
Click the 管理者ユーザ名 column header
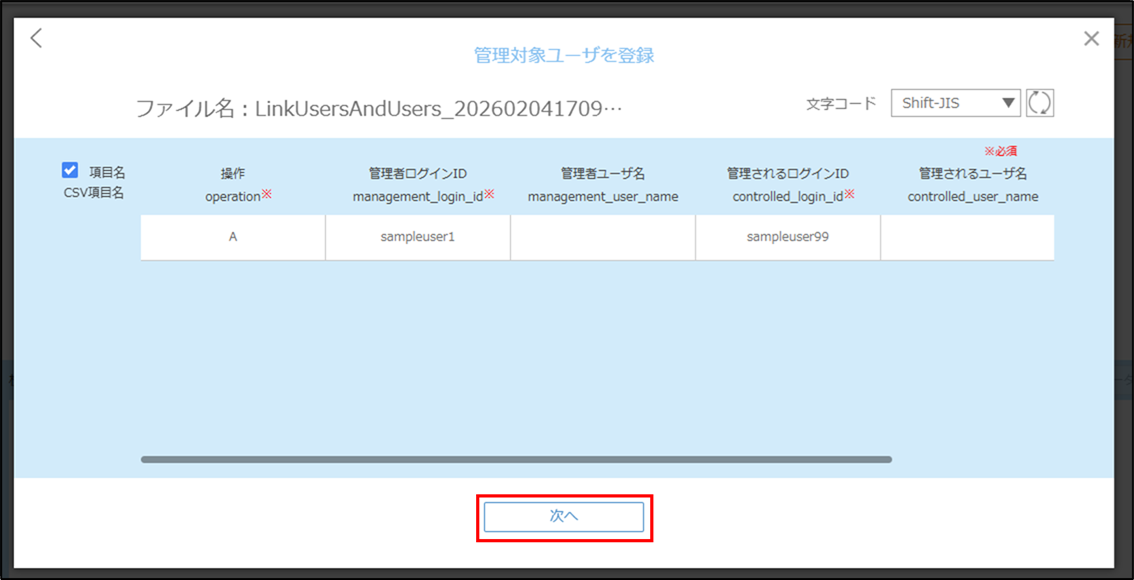tap(603, 185)
